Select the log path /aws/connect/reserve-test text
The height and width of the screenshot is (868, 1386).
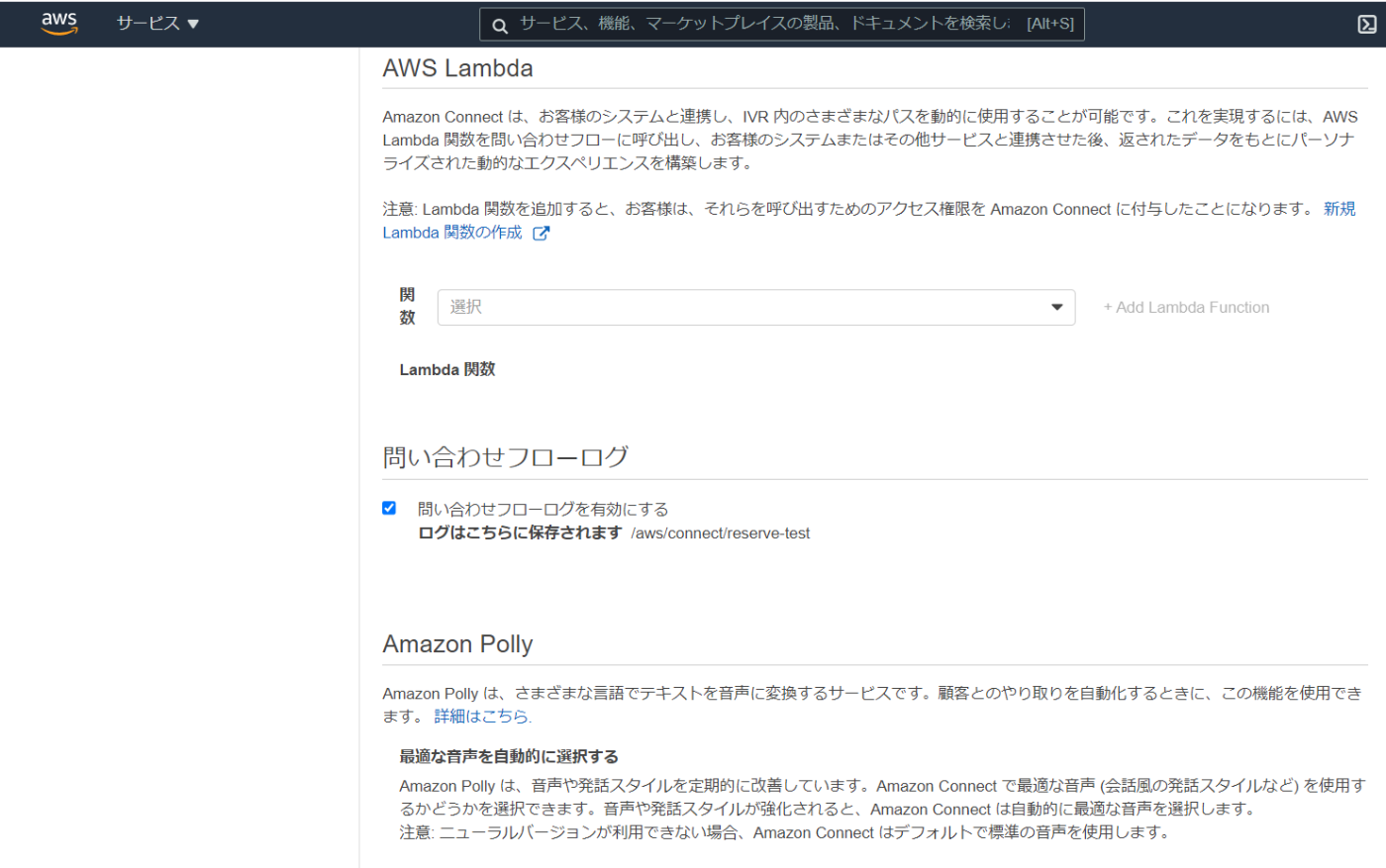point(720,532)
